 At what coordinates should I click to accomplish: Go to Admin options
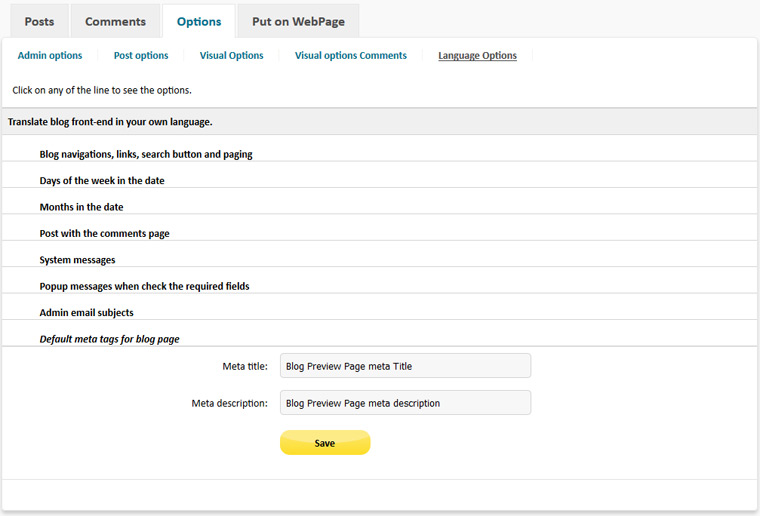[x=50, y=55]
